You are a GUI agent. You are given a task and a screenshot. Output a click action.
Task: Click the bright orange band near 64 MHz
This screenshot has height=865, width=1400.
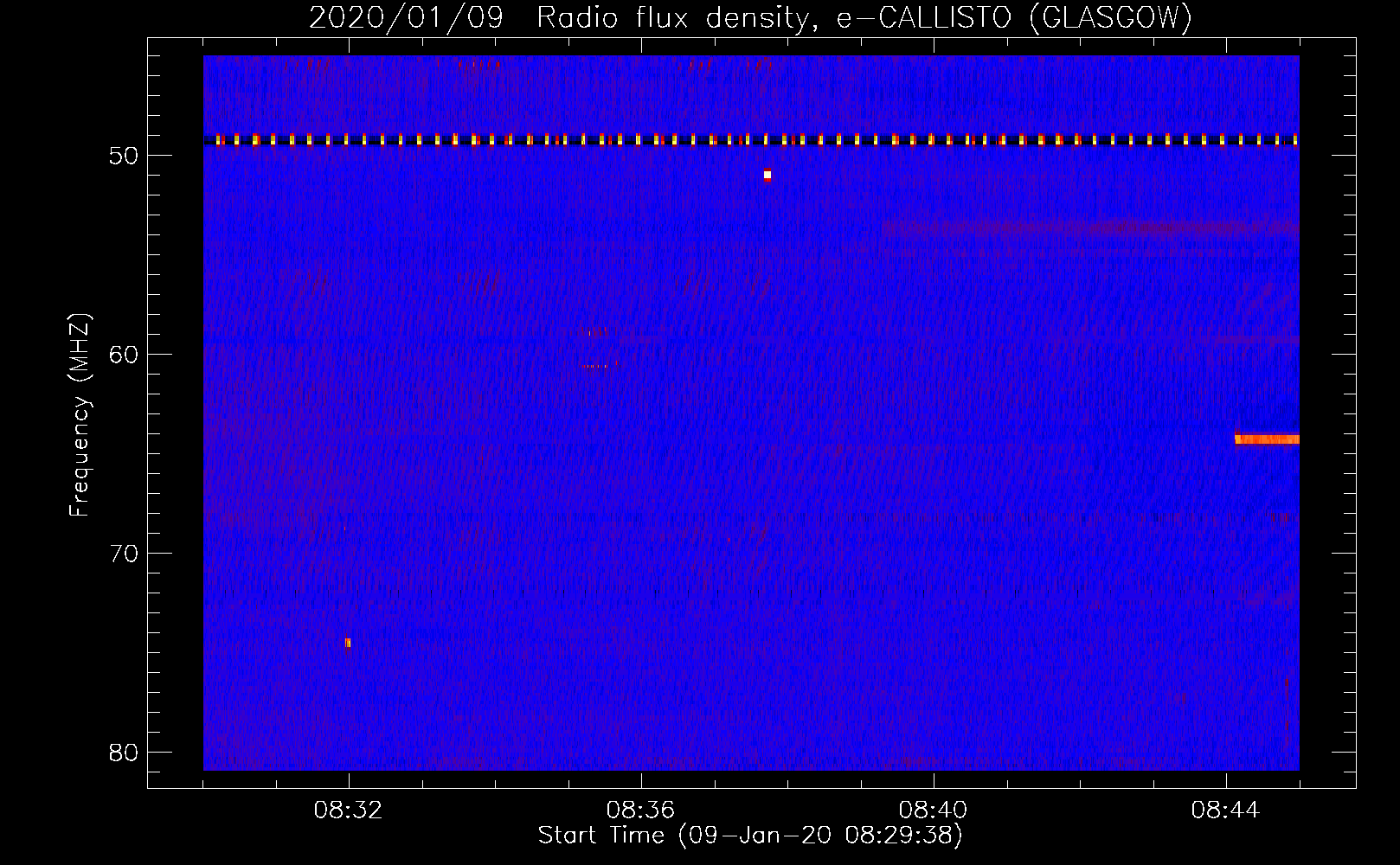point(1267,439)
